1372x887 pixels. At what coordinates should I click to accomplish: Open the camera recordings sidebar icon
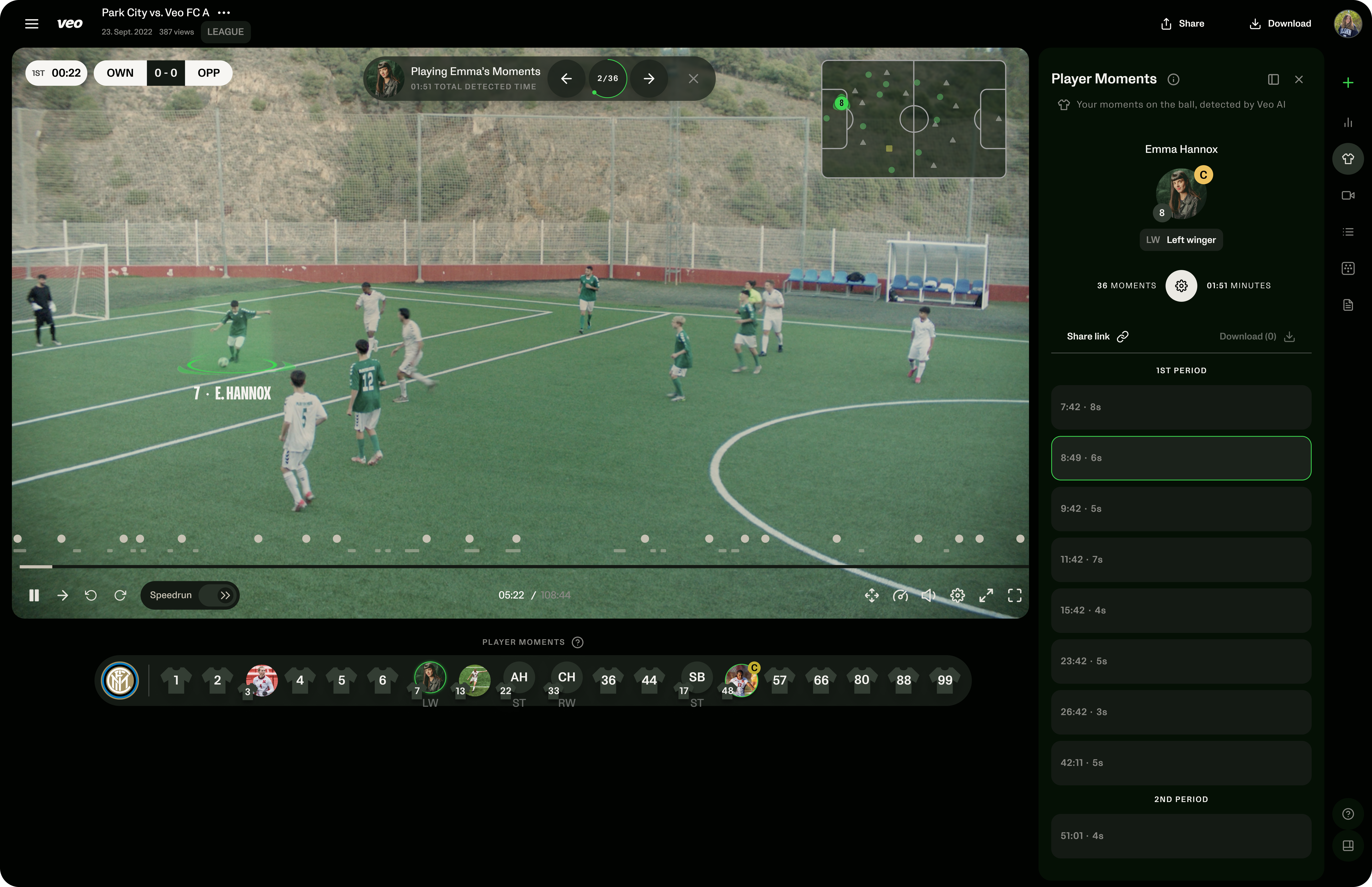click(x=1348, y=195)
